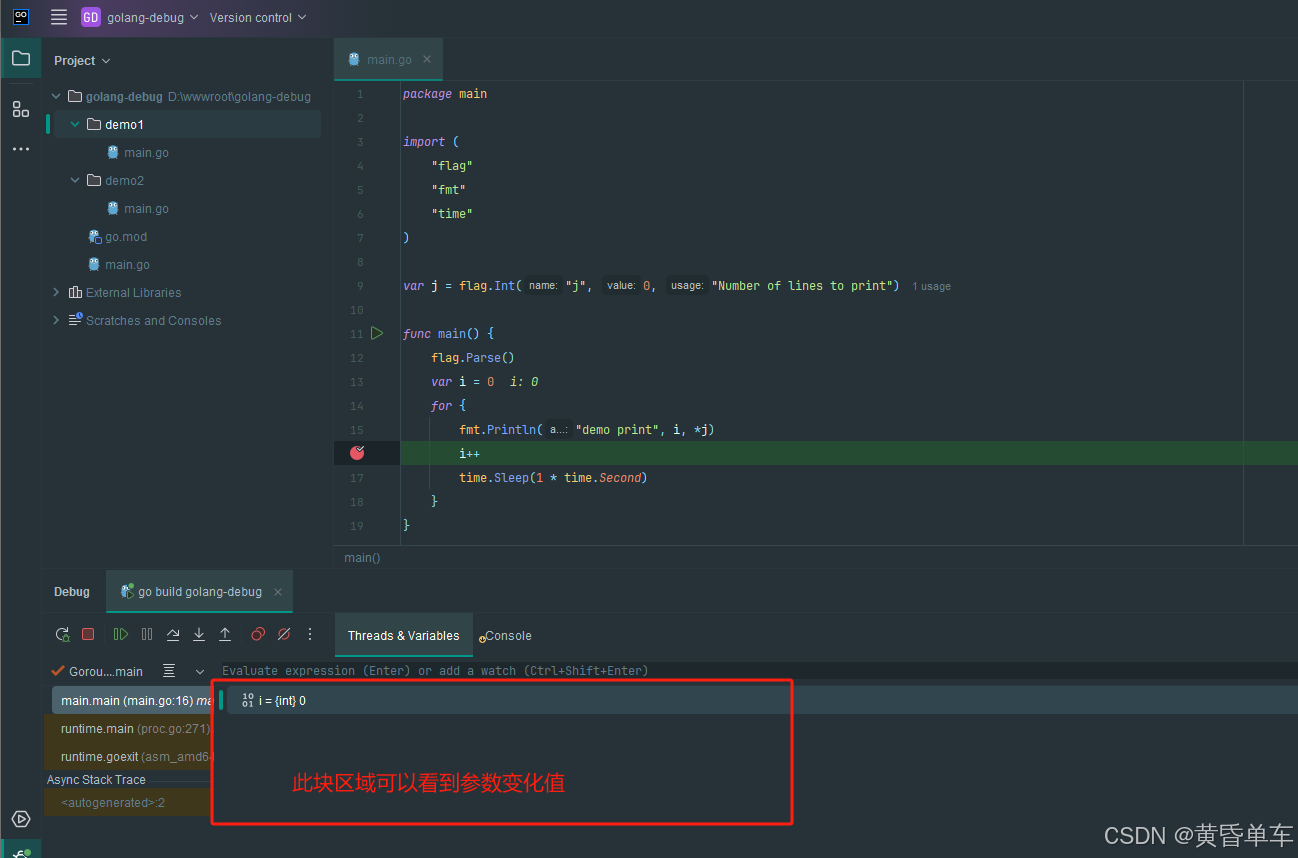Remove the breakpoint at line 16
This screenshot has height=858, width=1298.
click(357, 453)
